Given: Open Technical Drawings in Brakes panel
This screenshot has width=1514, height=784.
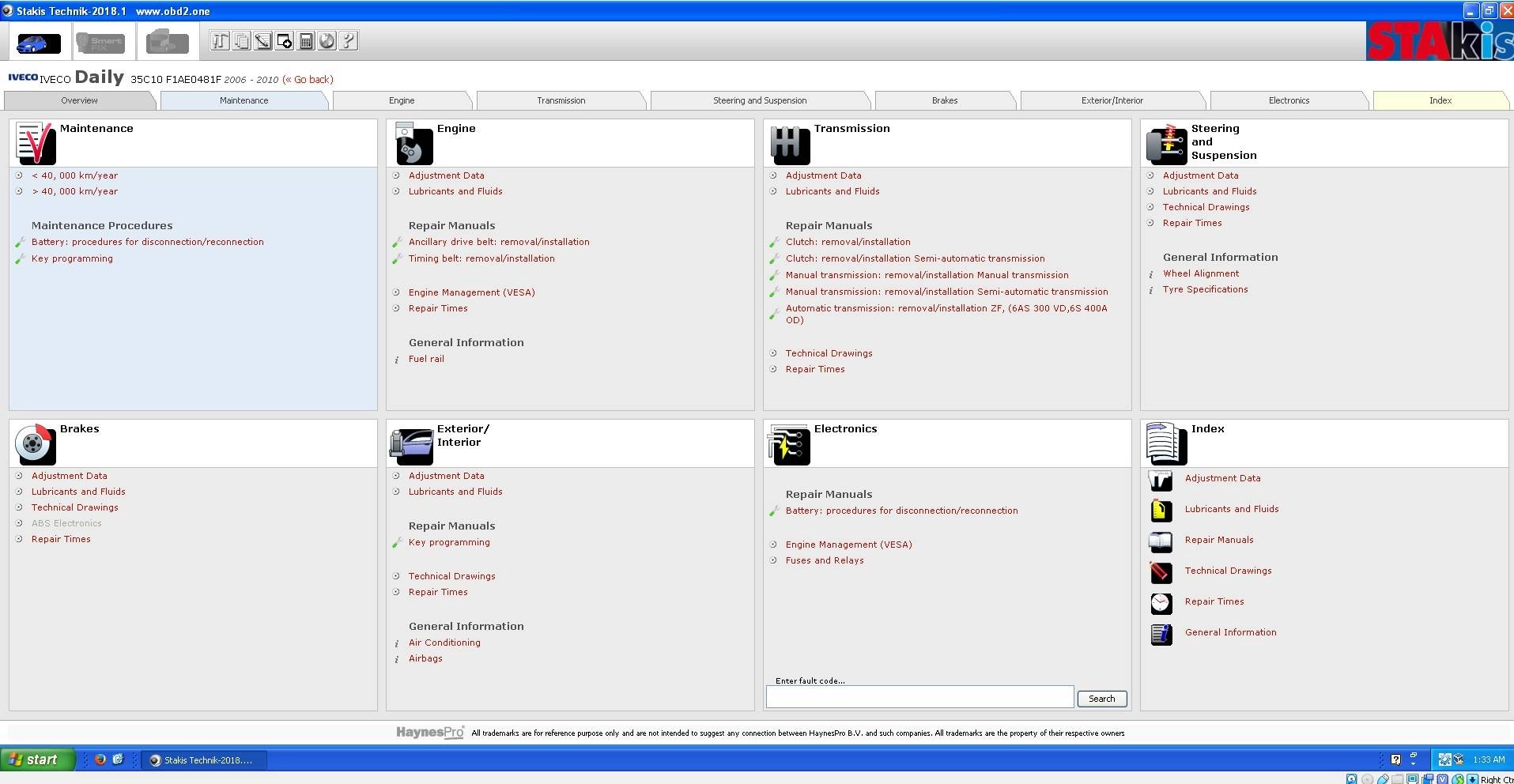Looking at the screenshot, I should coord(75,507).
